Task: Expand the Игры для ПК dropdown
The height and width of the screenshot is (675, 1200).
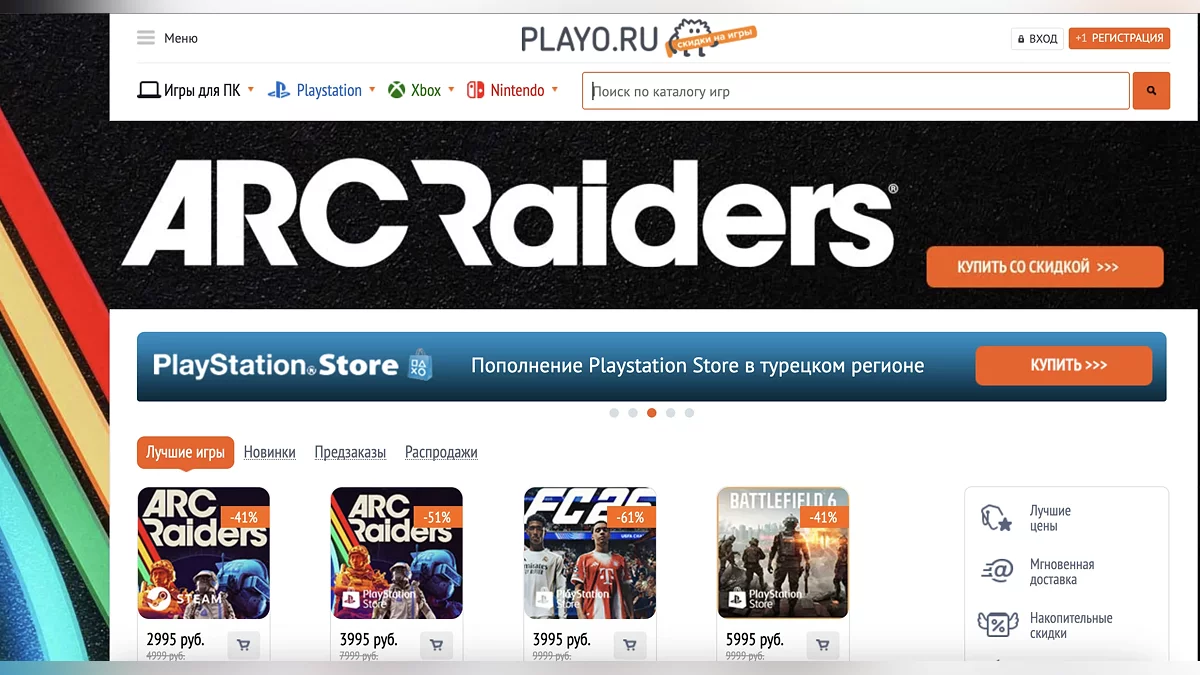Action: (251, 89)
